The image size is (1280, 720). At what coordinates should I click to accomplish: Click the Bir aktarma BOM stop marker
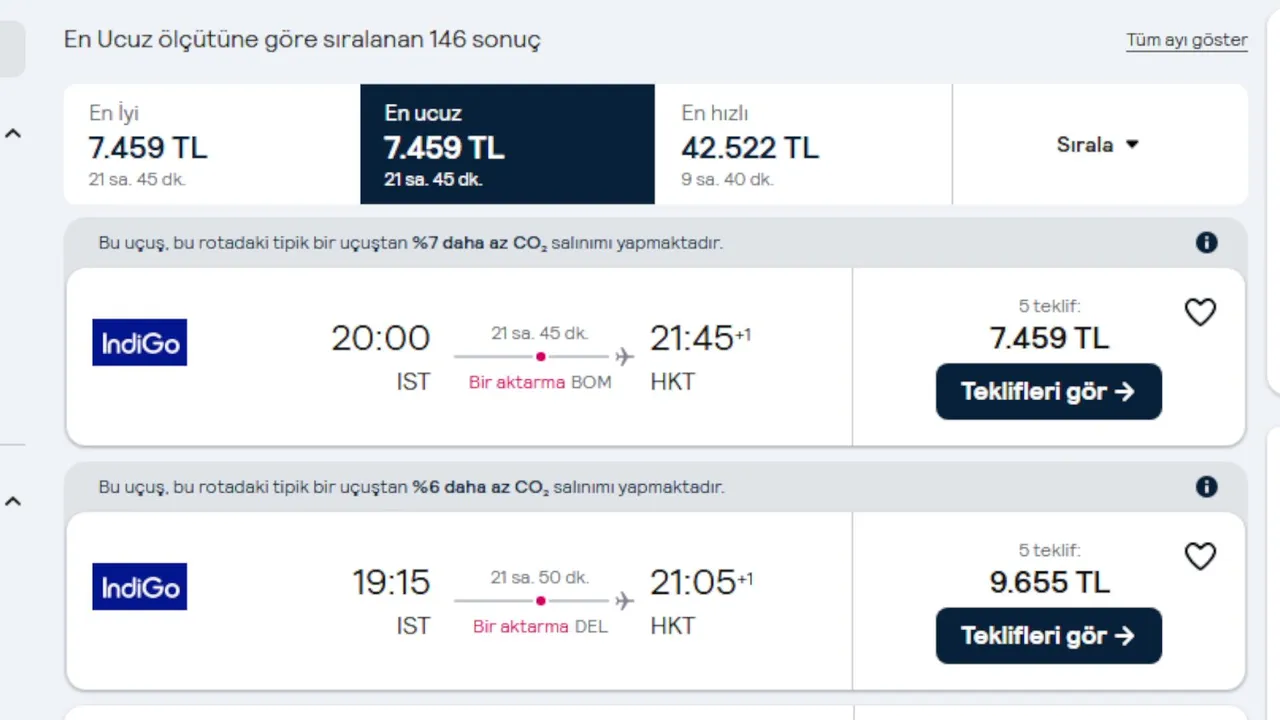(541, 357)
